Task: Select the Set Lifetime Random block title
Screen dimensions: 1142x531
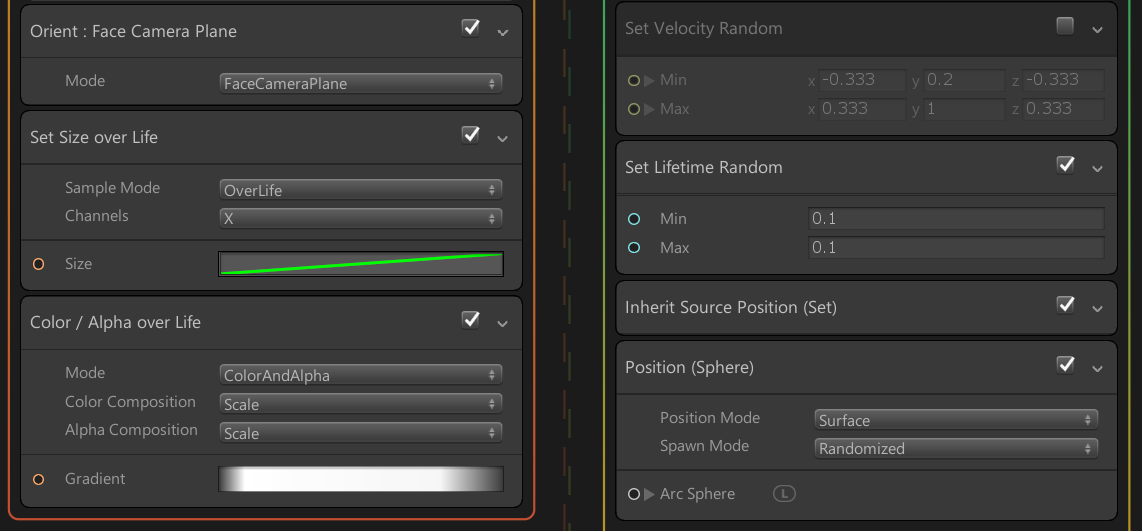Action: [x=704, y=167]
